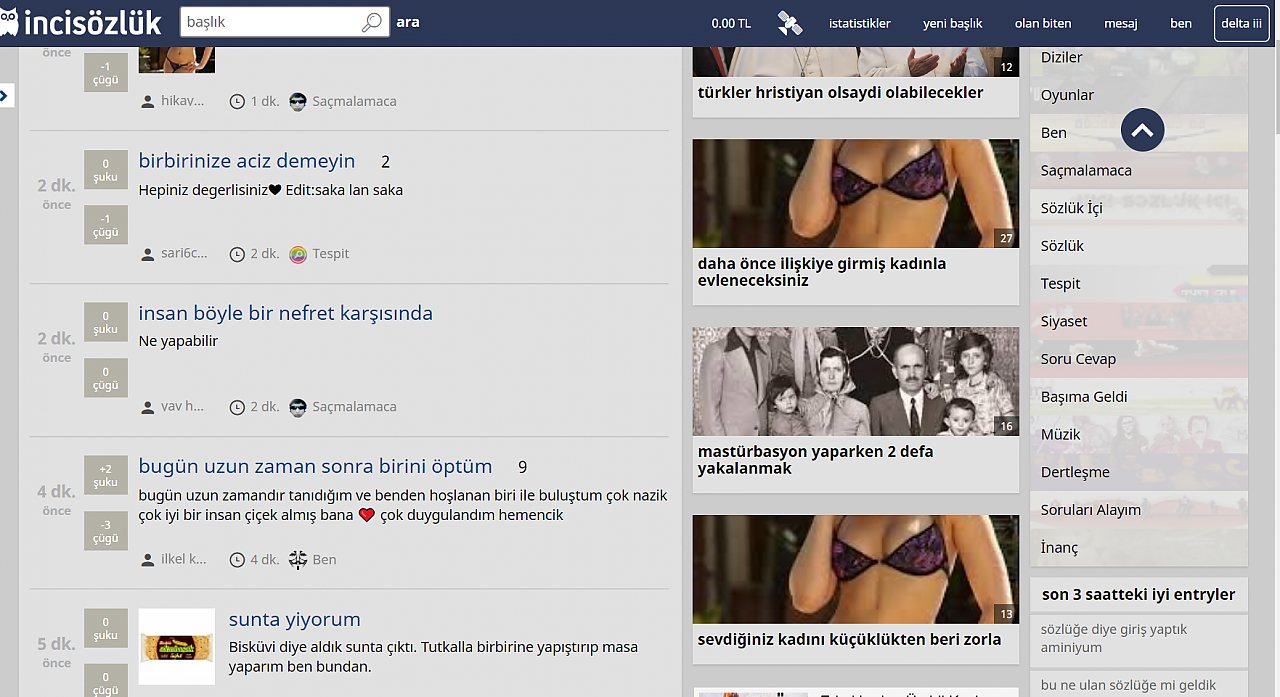Viewport: 1280px width, 697px height.
Task: Click -3 çügü on bugün uzun zaman entry
Action: tap(106, 531)
